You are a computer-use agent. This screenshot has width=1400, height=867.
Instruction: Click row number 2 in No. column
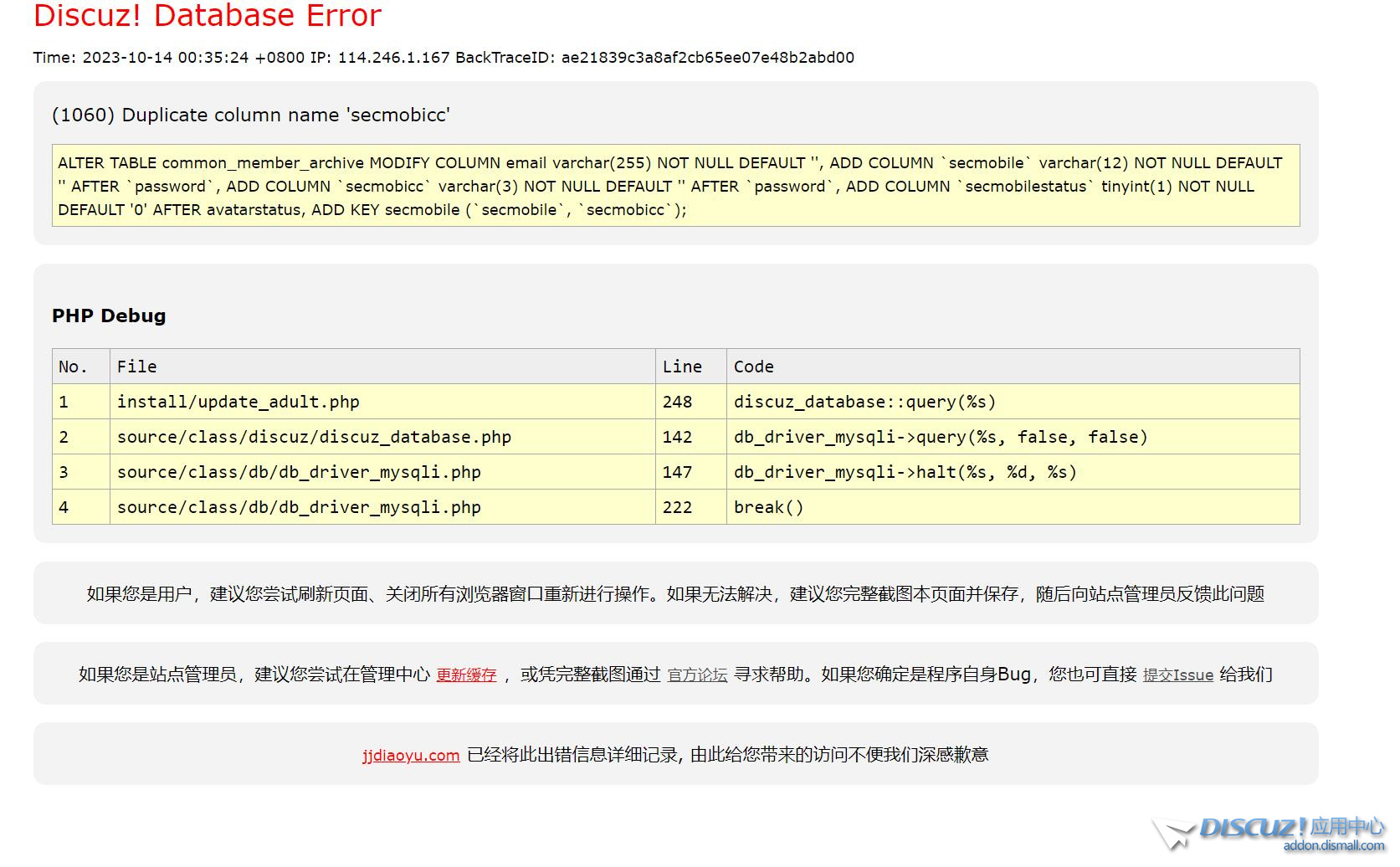[x=81, y=437]
